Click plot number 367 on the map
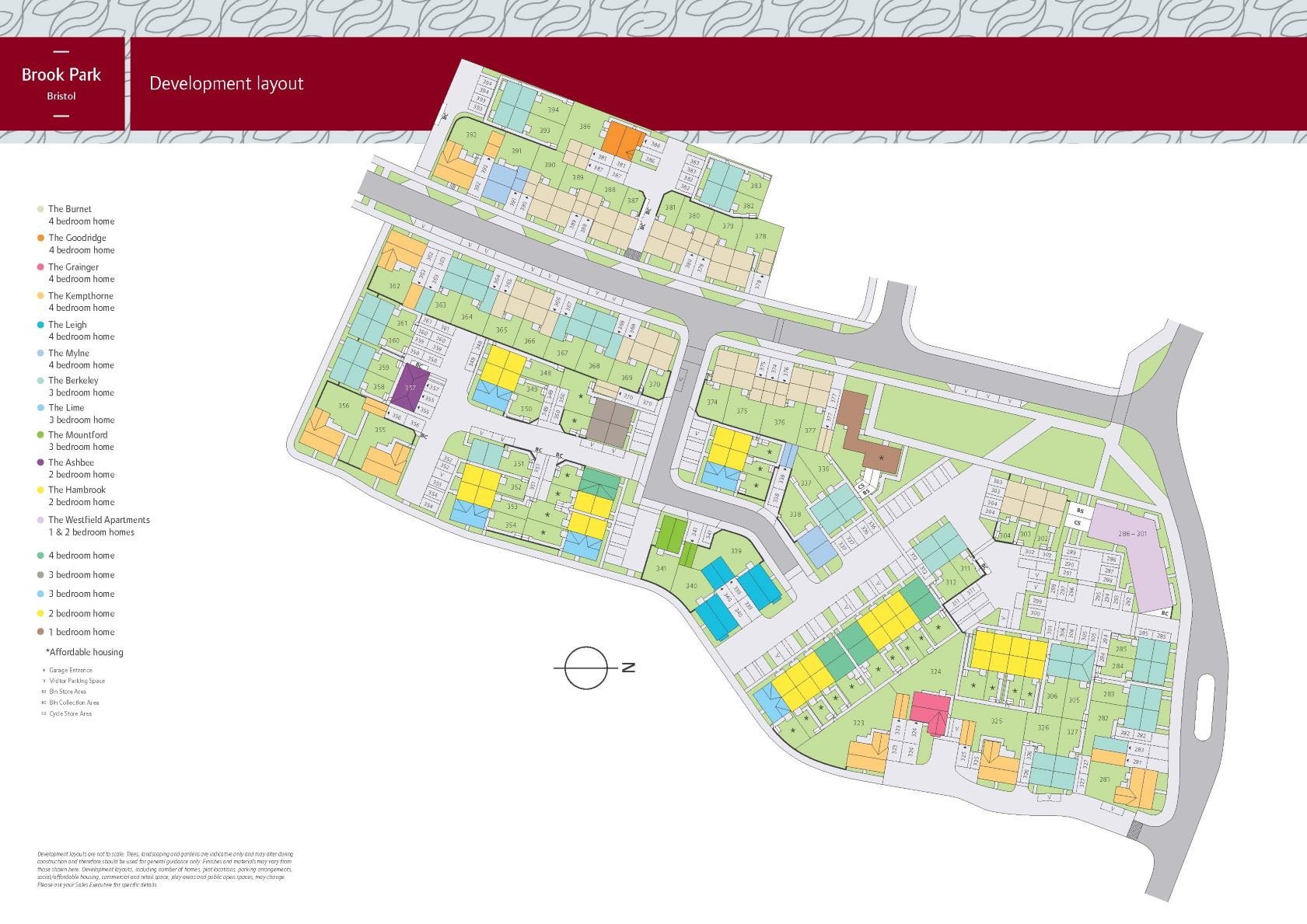This screenshot has width=1307, height=924. 562,354
